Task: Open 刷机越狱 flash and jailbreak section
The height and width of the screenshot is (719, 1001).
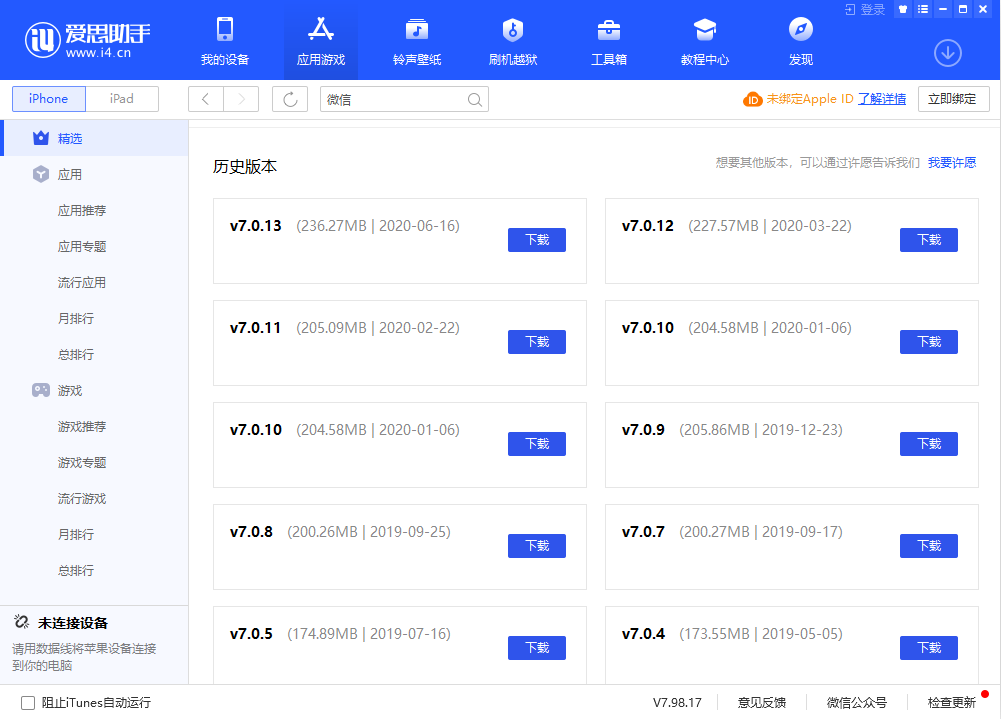Action: 513,41
